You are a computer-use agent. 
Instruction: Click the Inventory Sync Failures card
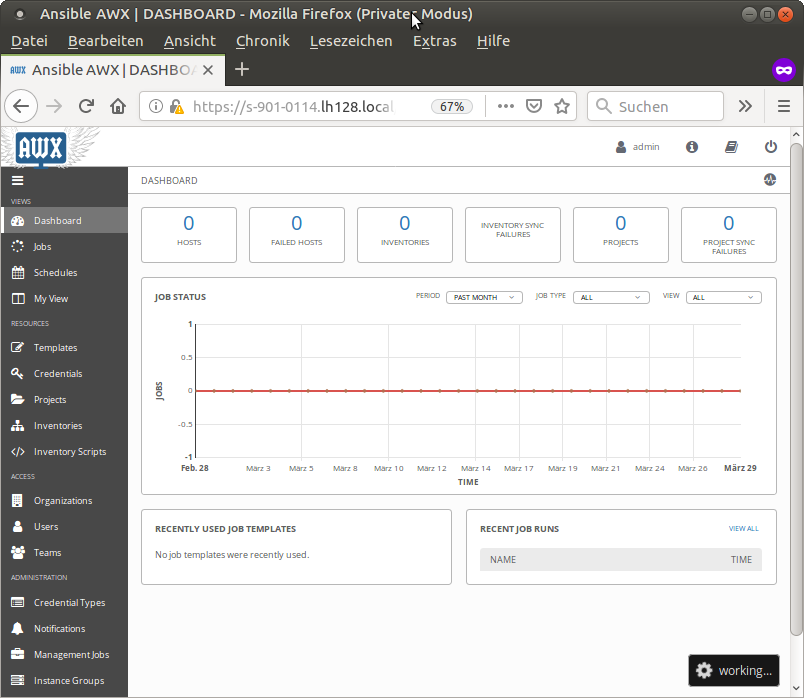coord(513,235)
